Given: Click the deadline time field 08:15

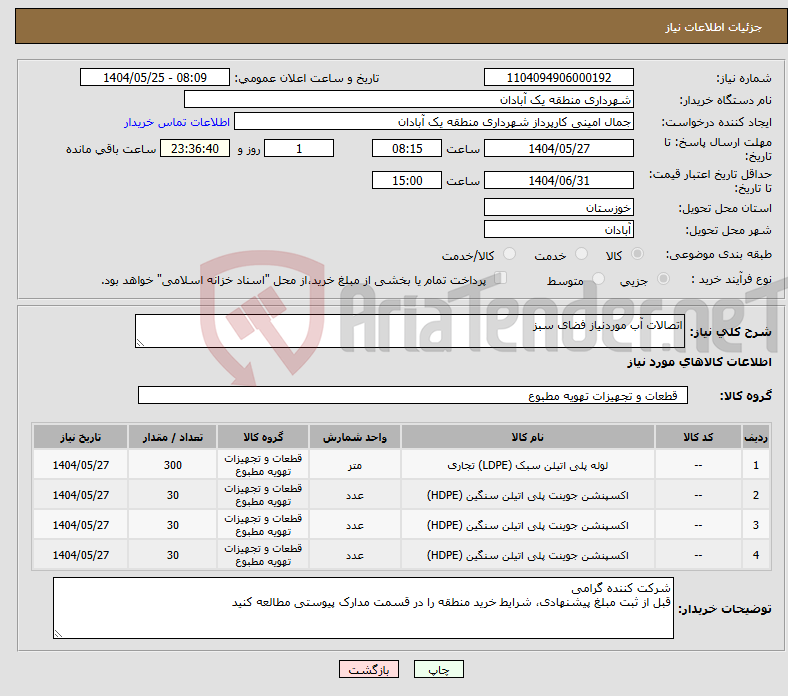Looking at the screenshot, I should (407, 148).
